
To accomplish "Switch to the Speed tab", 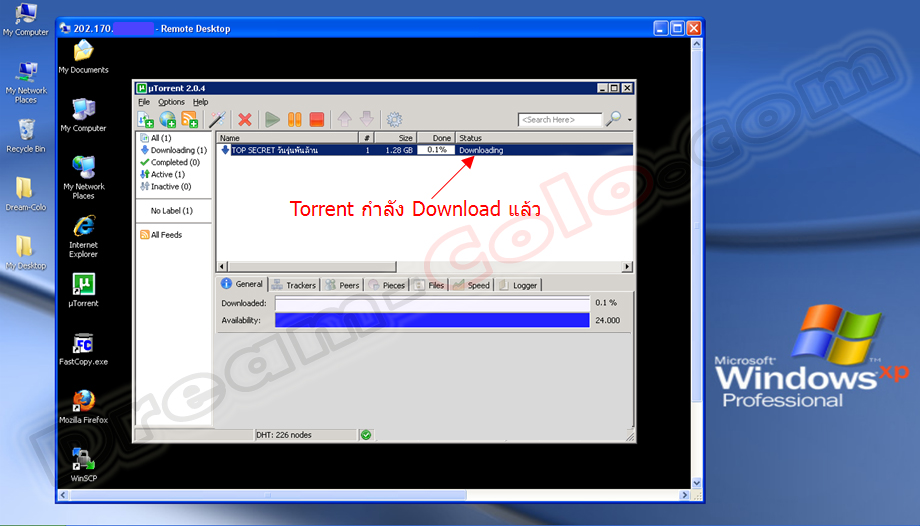I will [471, 285].
